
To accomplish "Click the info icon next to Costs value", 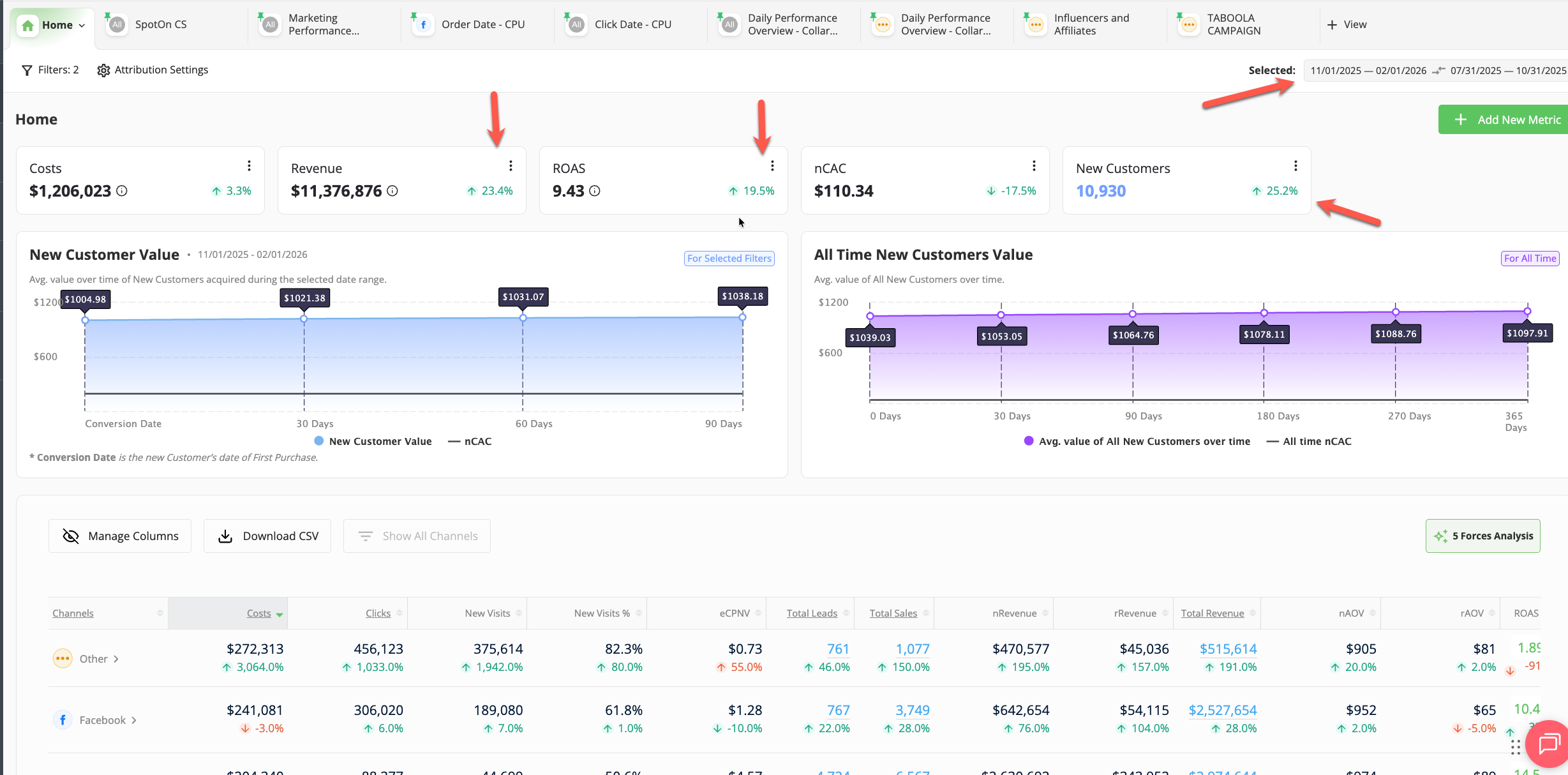I will point(122,191).
